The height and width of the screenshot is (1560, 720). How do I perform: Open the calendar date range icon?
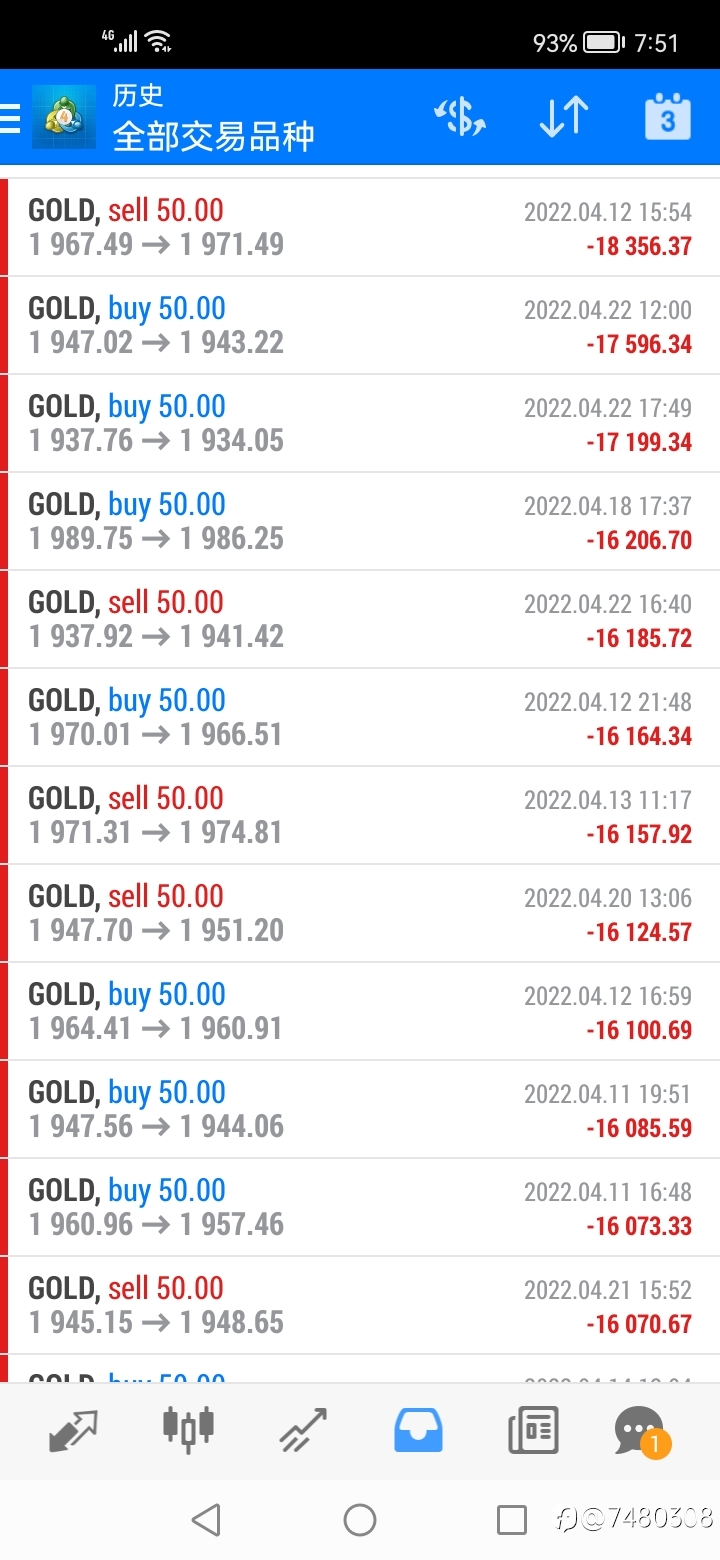click(x=668, y=117)
